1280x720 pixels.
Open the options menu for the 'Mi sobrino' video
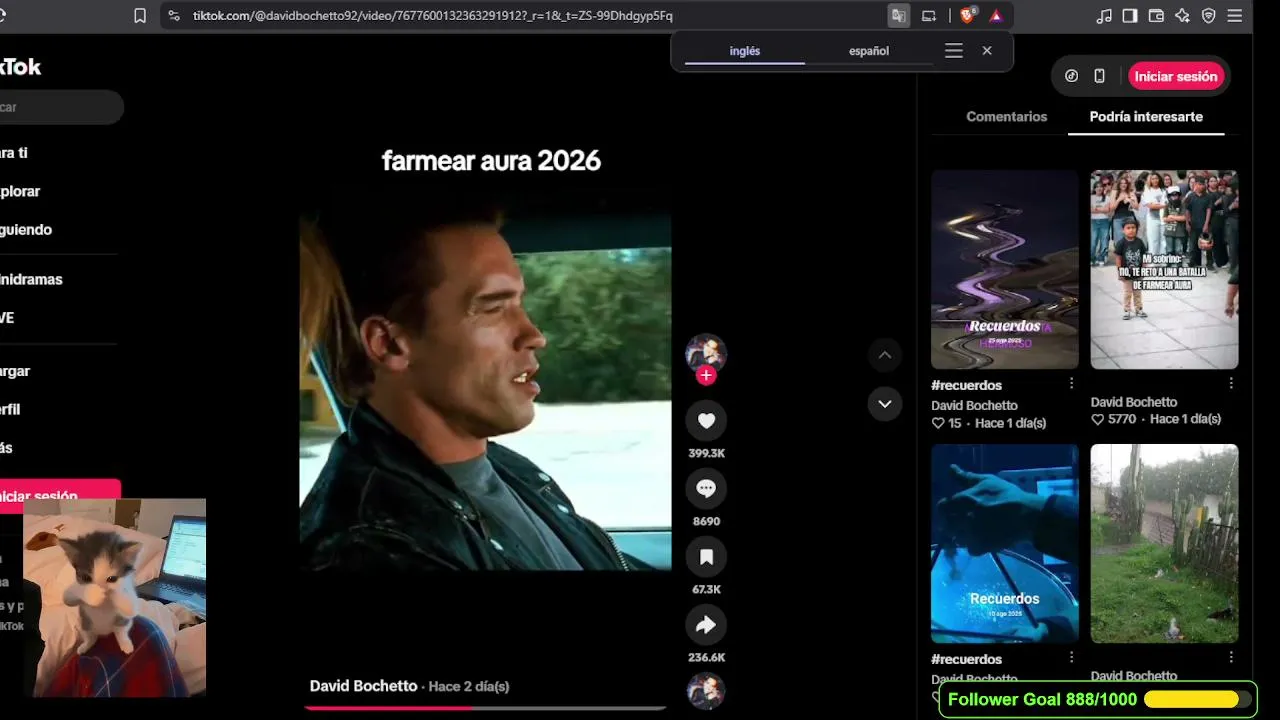[1231, 384]
